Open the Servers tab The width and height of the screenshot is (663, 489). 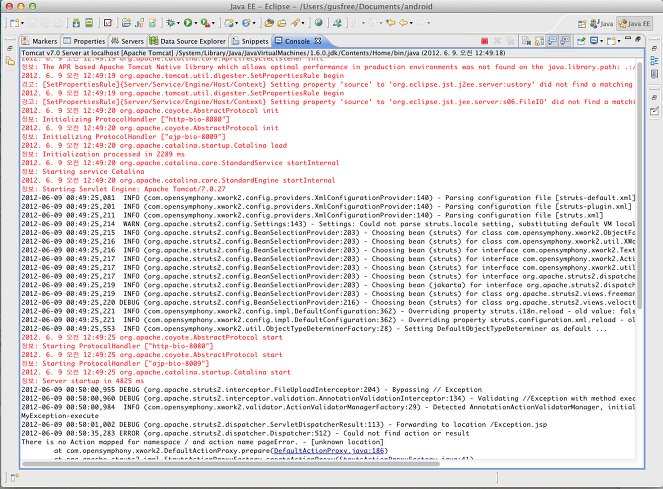click(x=127, y=41)
